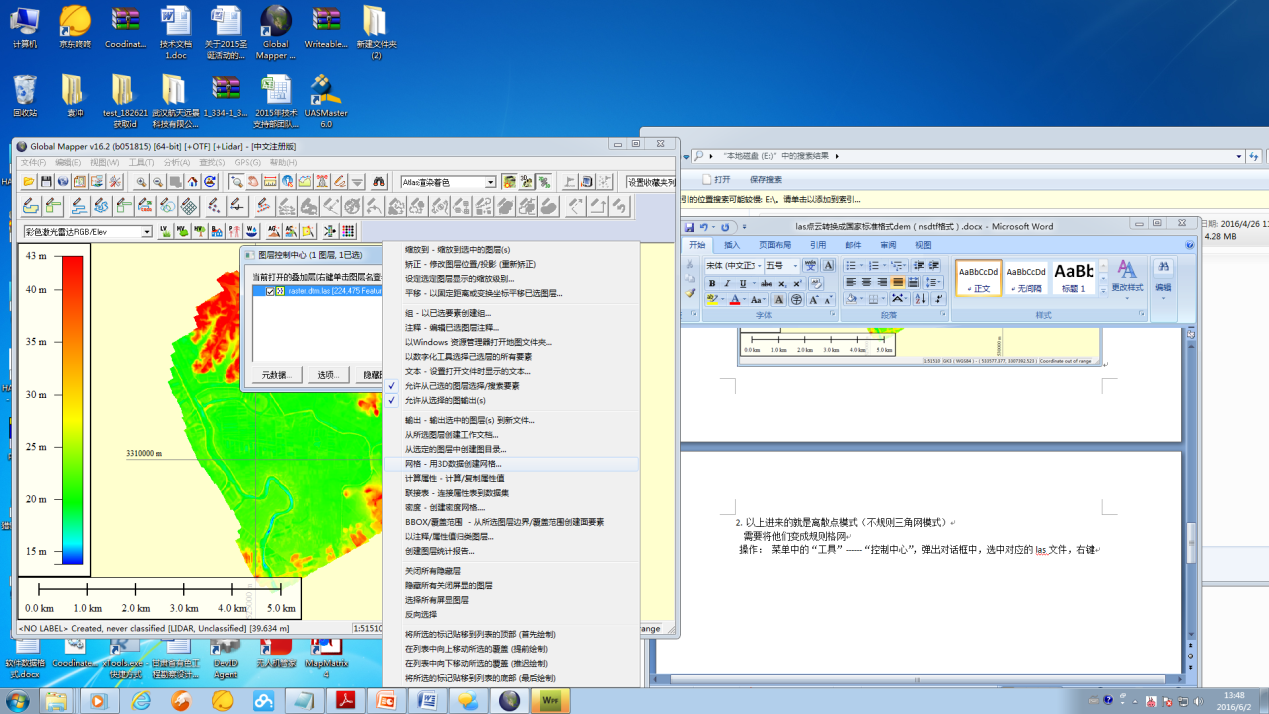Open the 3D view button in Global Mapper toolbar
Viewport: 1269px width, 714px height.
pos(526,181)
